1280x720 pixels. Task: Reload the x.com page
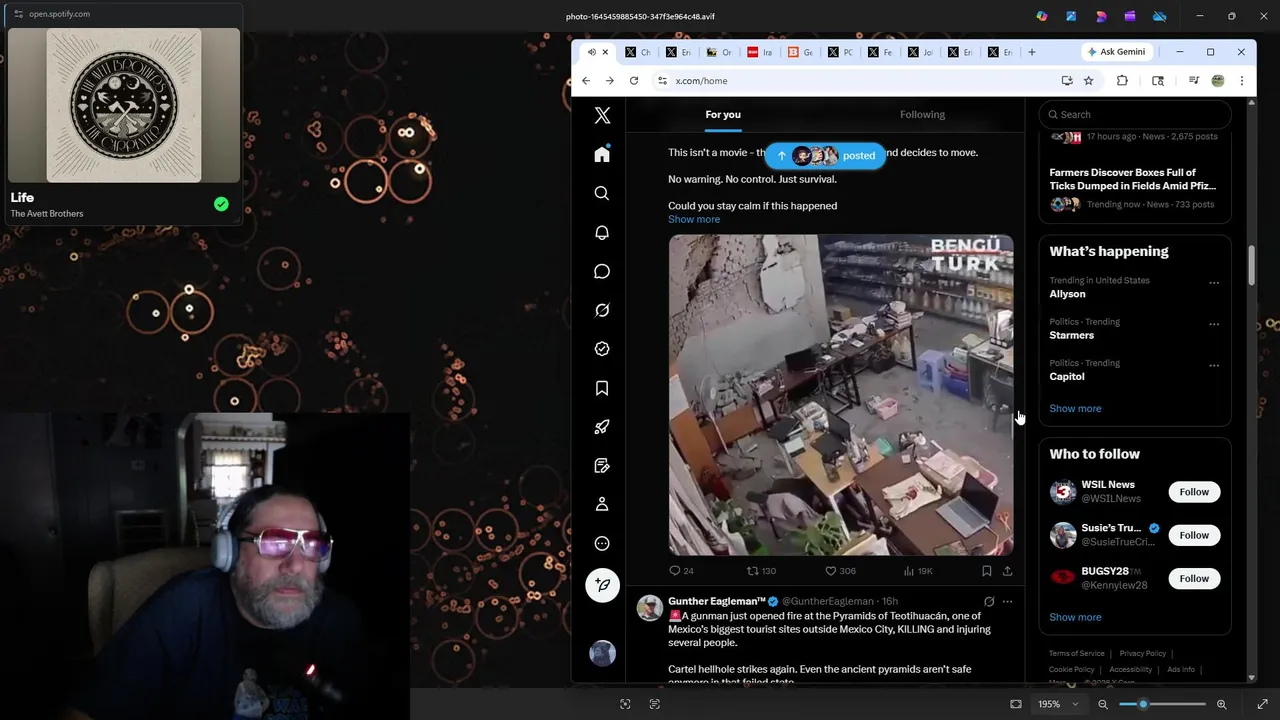(634, 81)
